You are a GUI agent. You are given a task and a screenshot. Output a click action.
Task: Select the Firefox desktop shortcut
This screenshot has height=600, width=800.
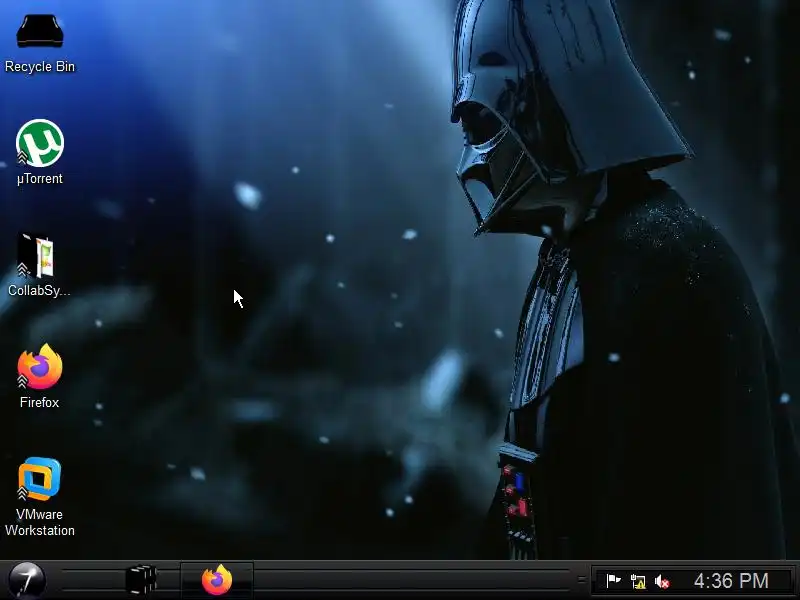click(40, 367)
